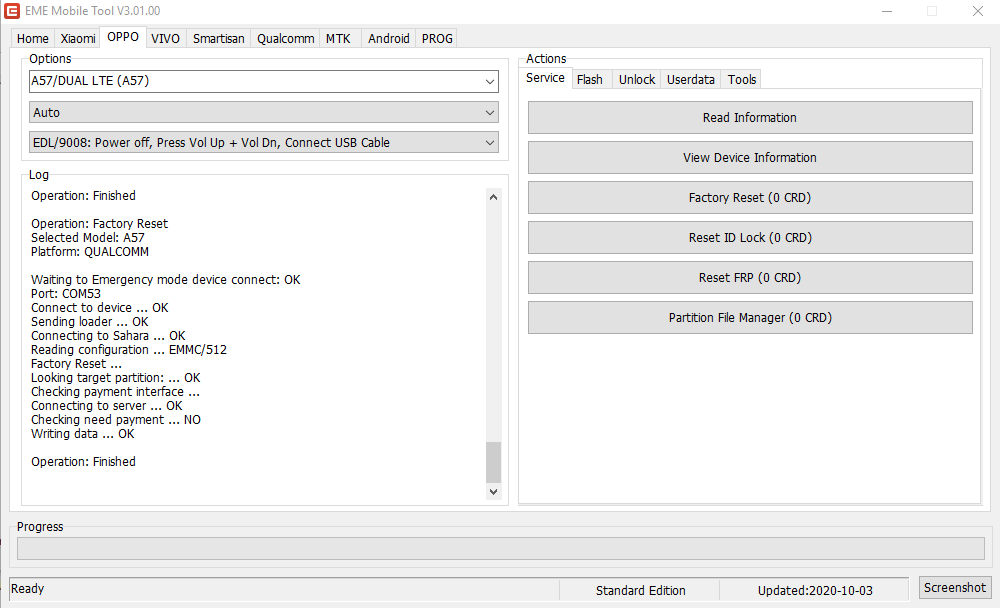The width and height of the screenshot is (1000, 608).
Task: Close the EME Mobile Tool window
Action: click(x=978, y=11)
